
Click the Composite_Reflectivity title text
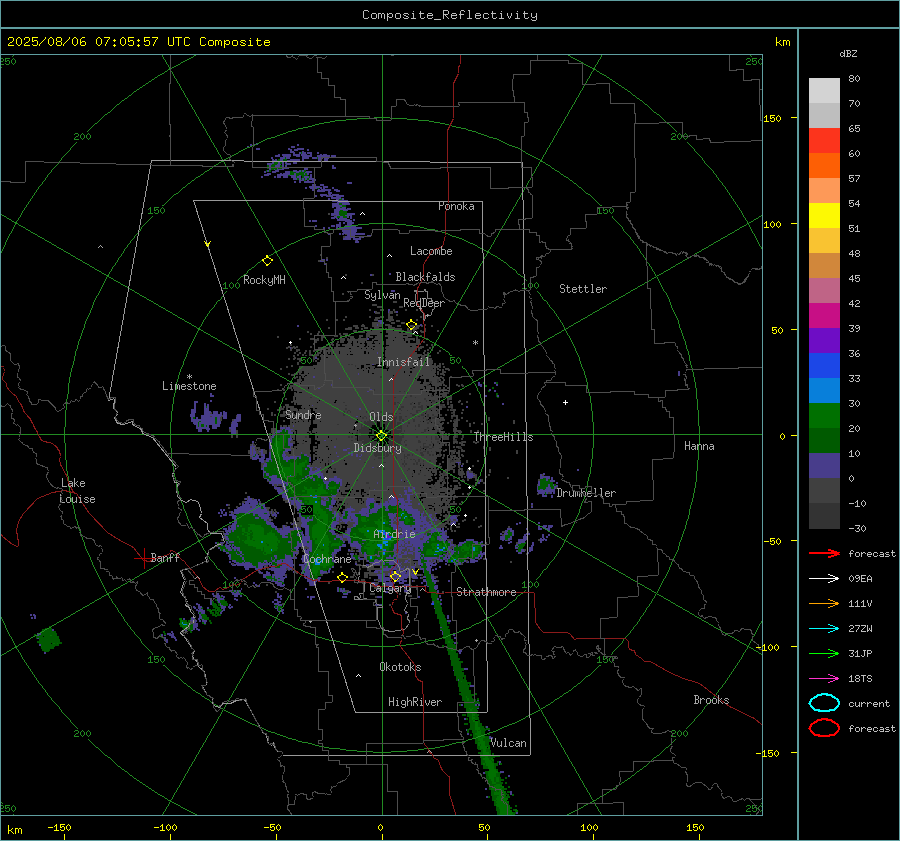(450, 15)
